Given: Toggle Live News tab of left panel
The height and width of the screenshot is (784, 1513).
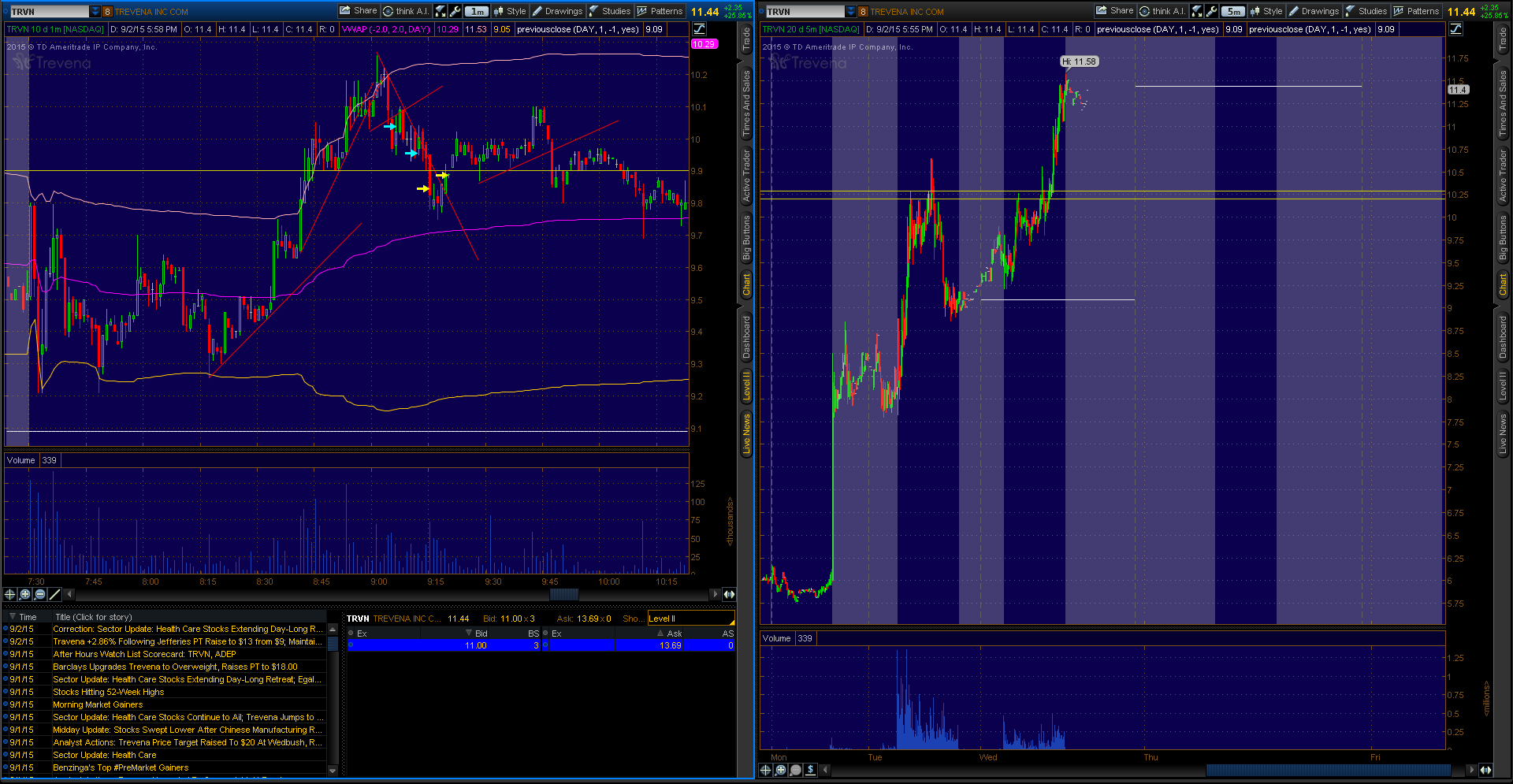Looking at the screenshot, I should [745, 433].
